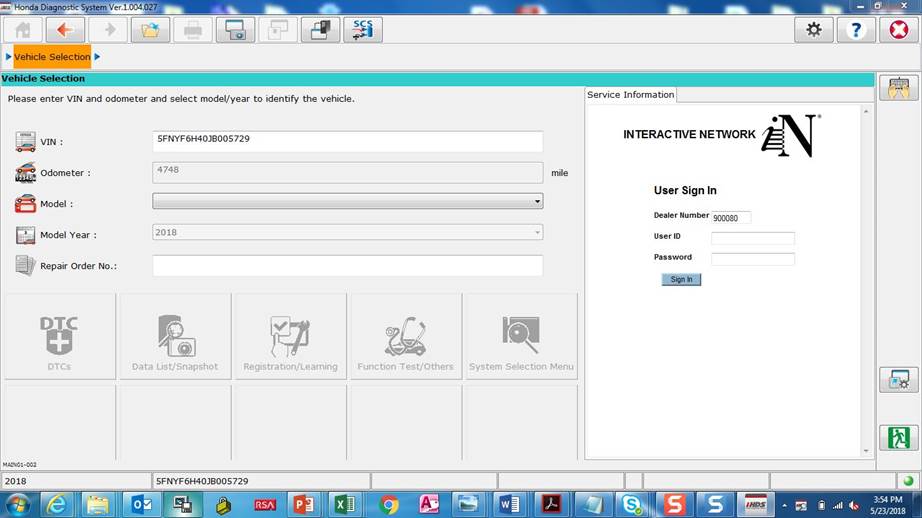Click into the Repair Order No. field
Image resolution: width=922 pixels, height=518 pixels.
(x=347, y=266)
